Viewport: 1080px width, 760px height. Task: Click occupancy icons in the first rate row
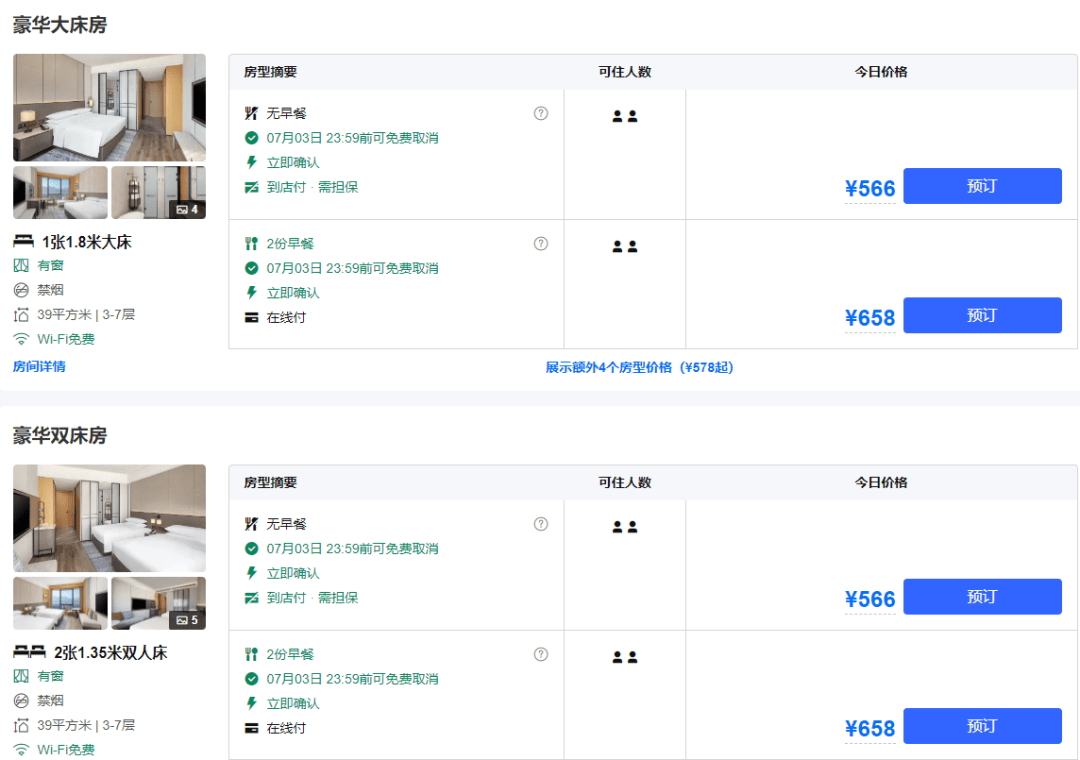pyautogui.click(x=625, y=116)
